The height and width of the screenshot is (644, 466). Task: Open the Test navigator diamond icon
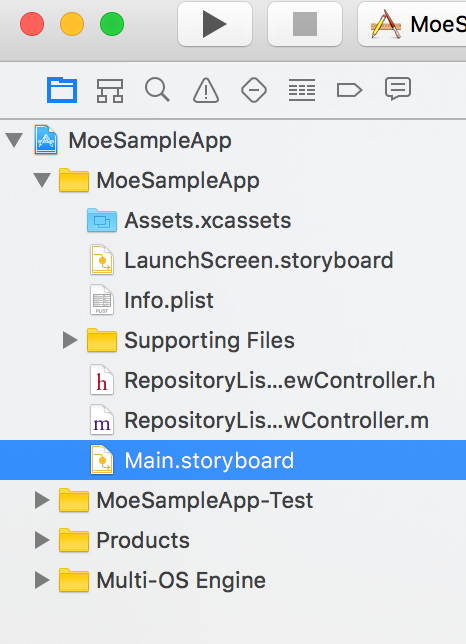tap(254, 90)
